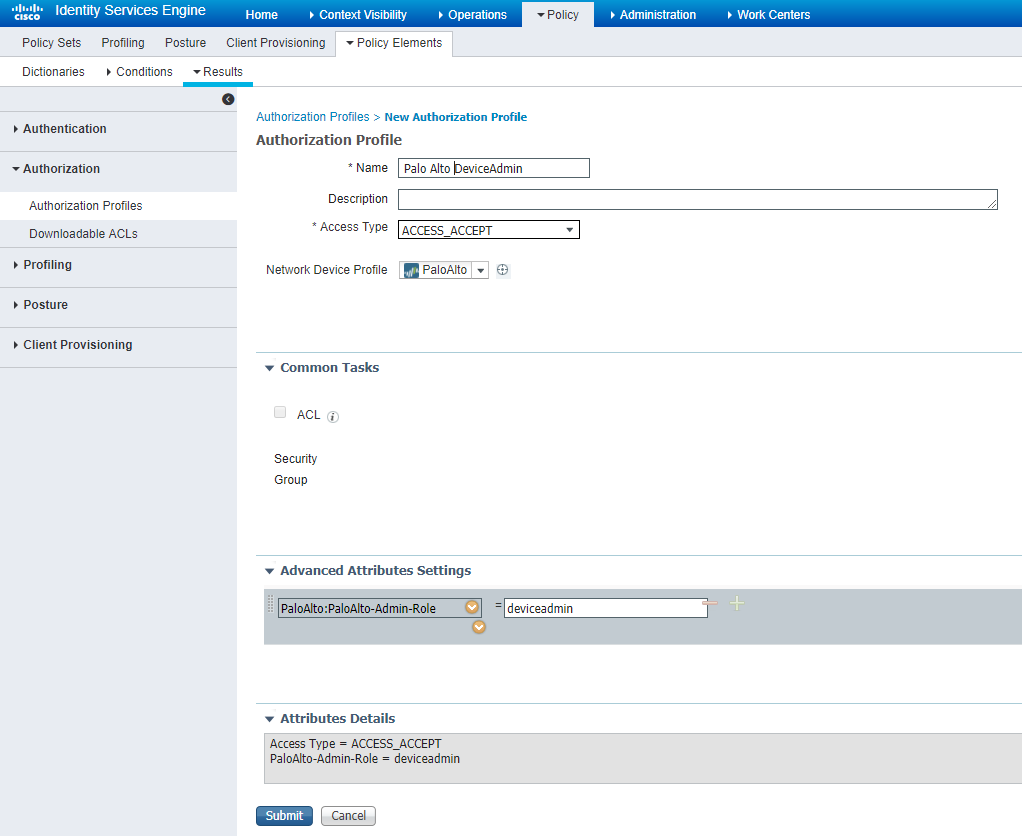The image size is (1022, 836).
Task: Collapse the Common Tasks section
Action: [269, 368]
